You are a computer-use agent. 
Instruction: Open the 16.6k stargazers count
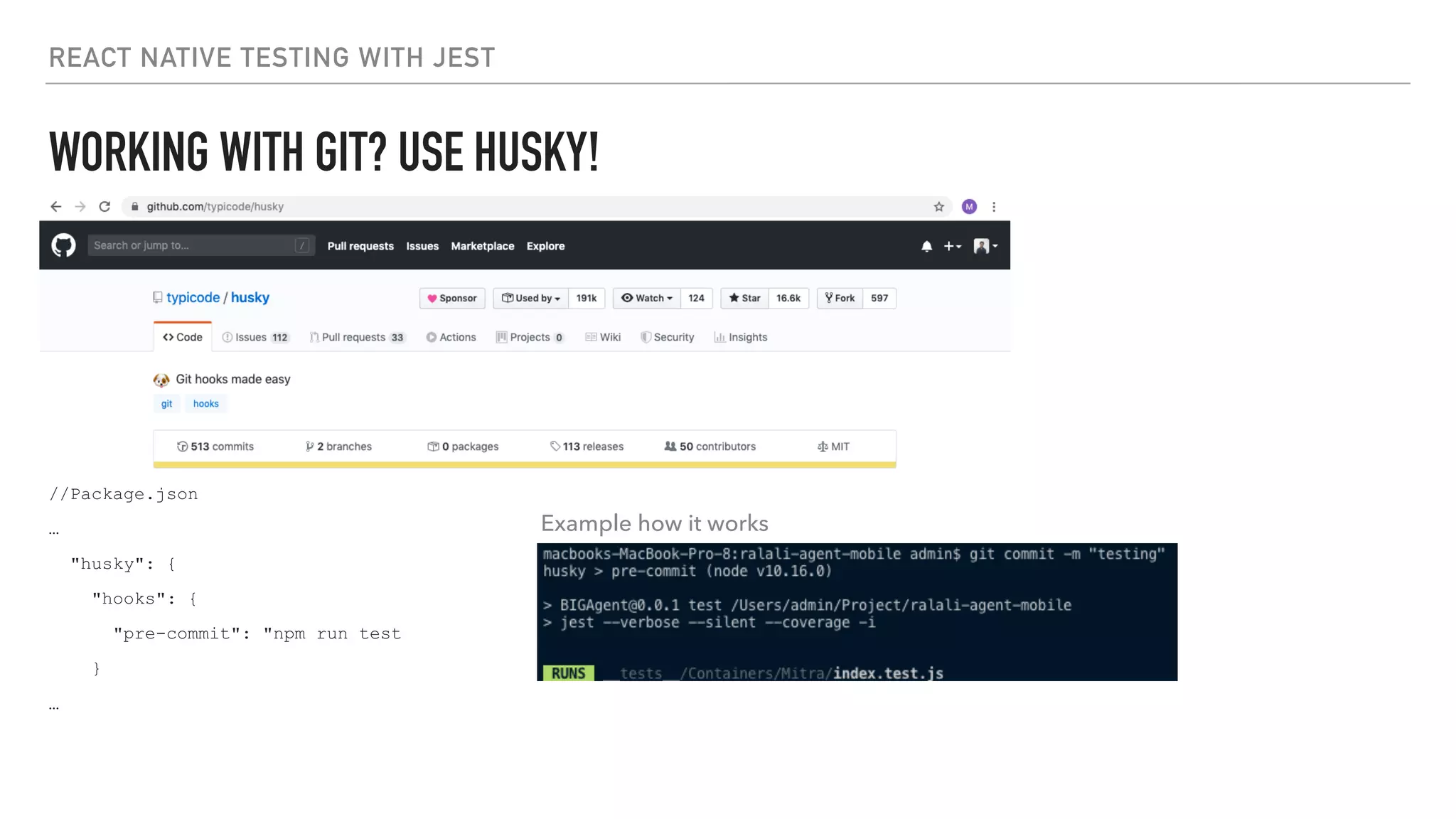tap(788, 299)
